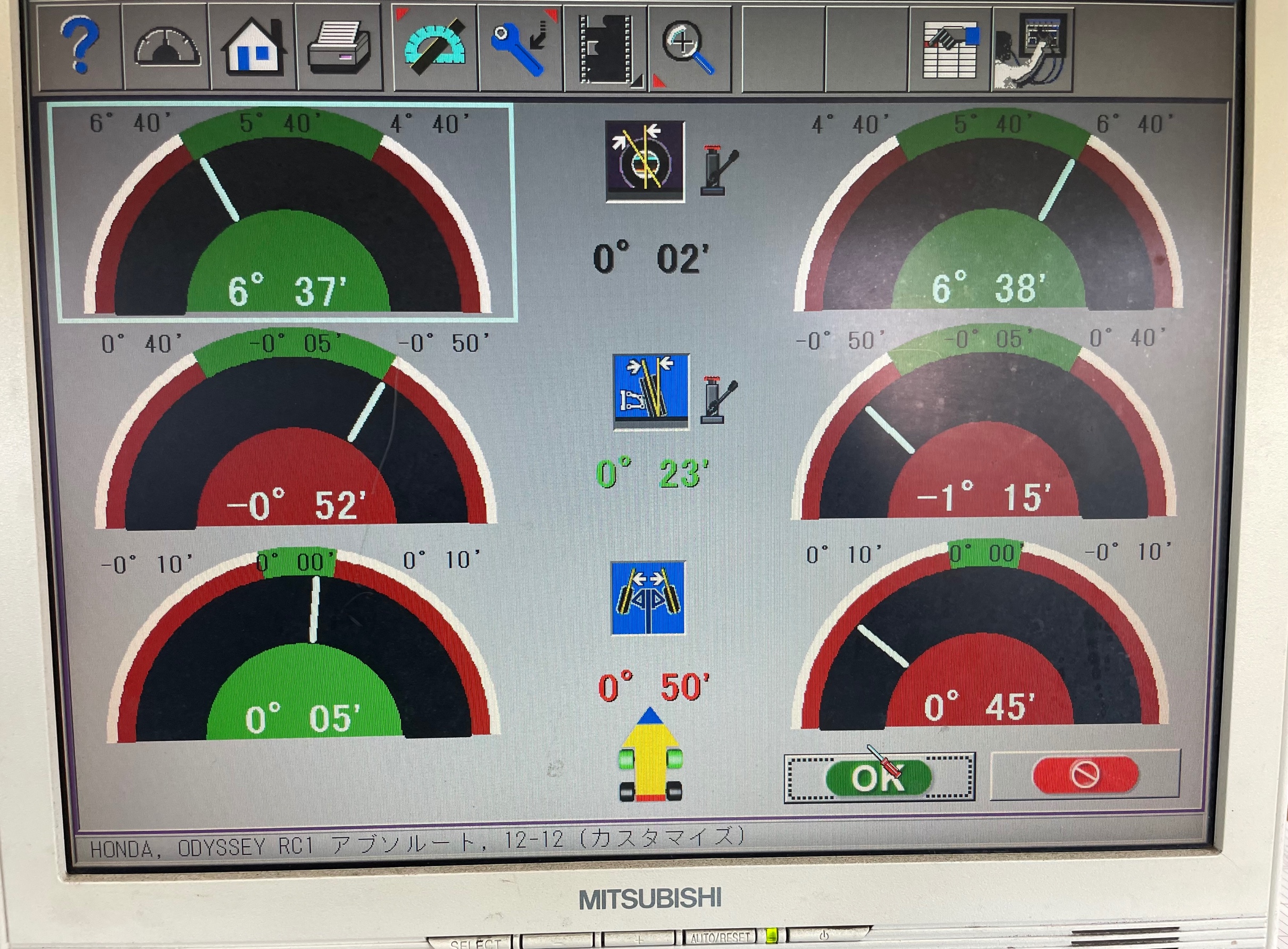Open the blue wrench adjustment icon
This screenshot has height=949, width=1288.
coord(520,48)
